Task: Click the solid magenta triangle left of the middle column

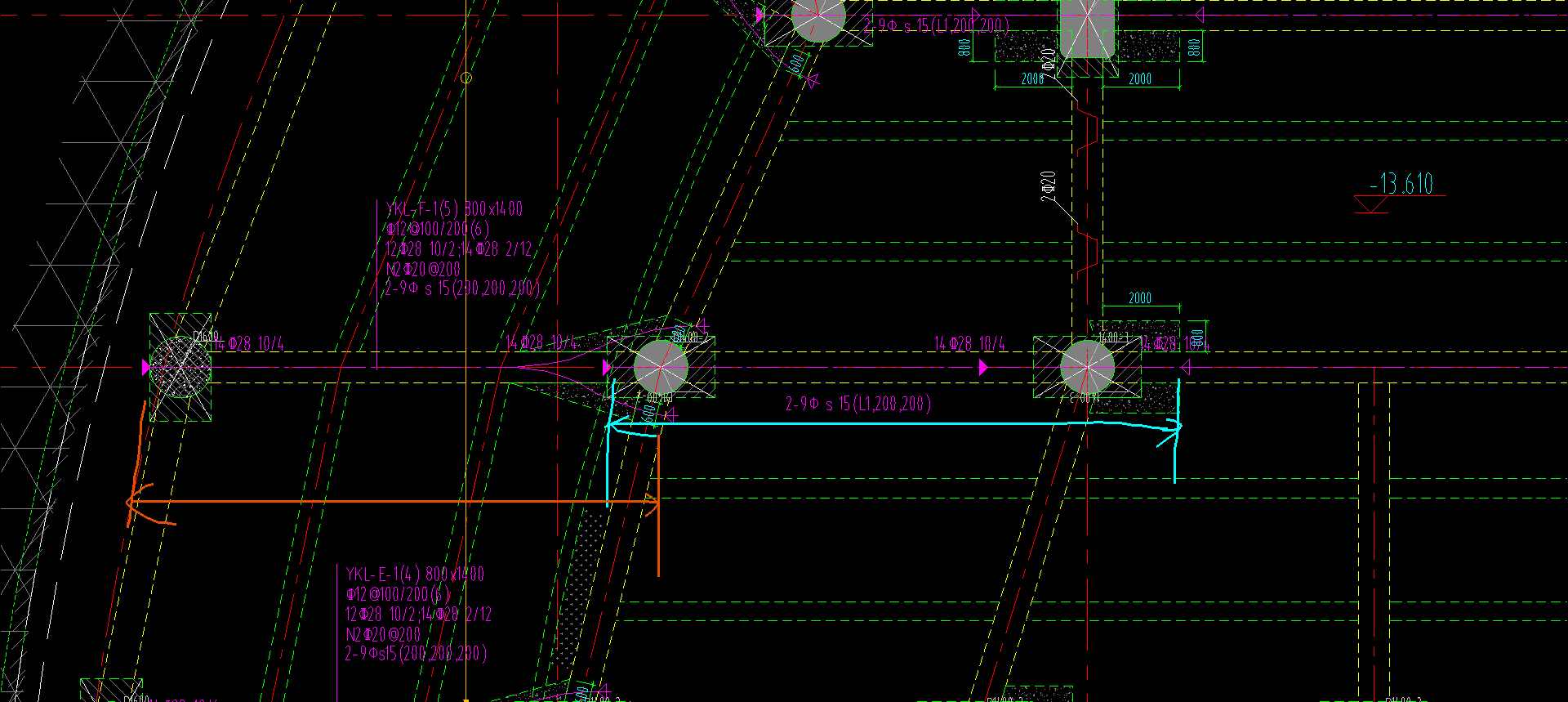Action: pos(607,368)
